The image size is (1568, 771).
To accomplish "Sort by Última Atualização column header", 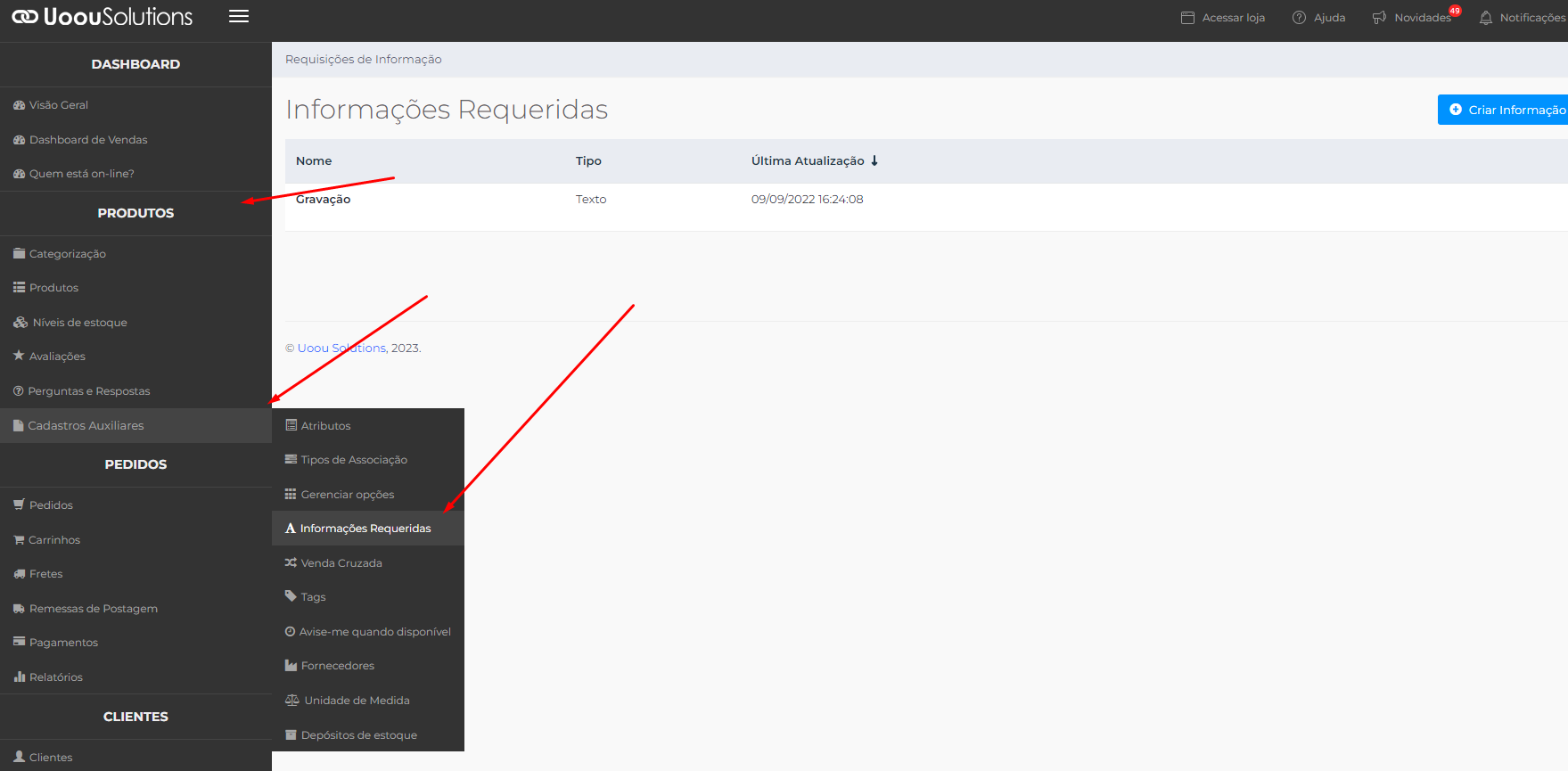I will [x=808, y=160].
